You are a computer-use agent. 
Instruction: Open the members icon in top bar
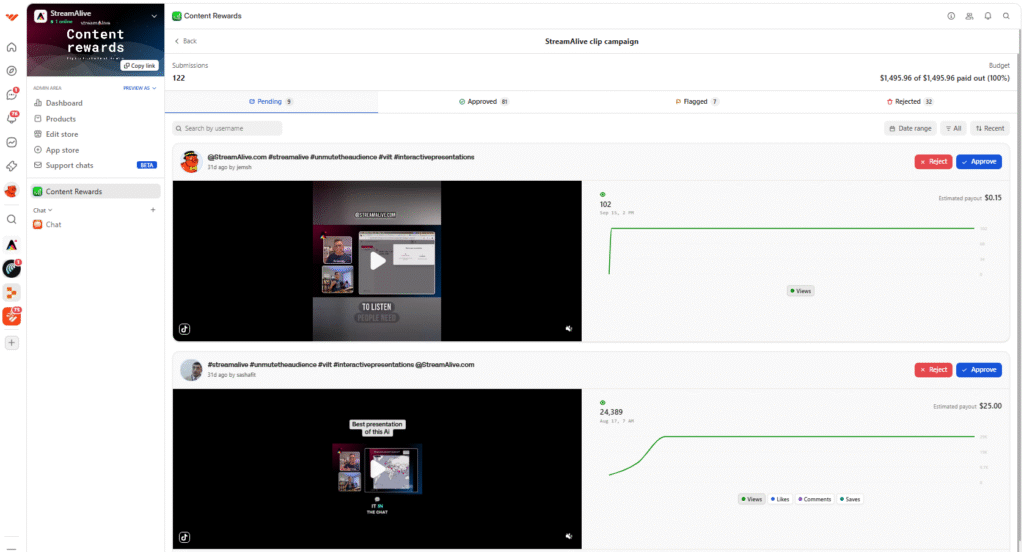click(x=969, y=16)
